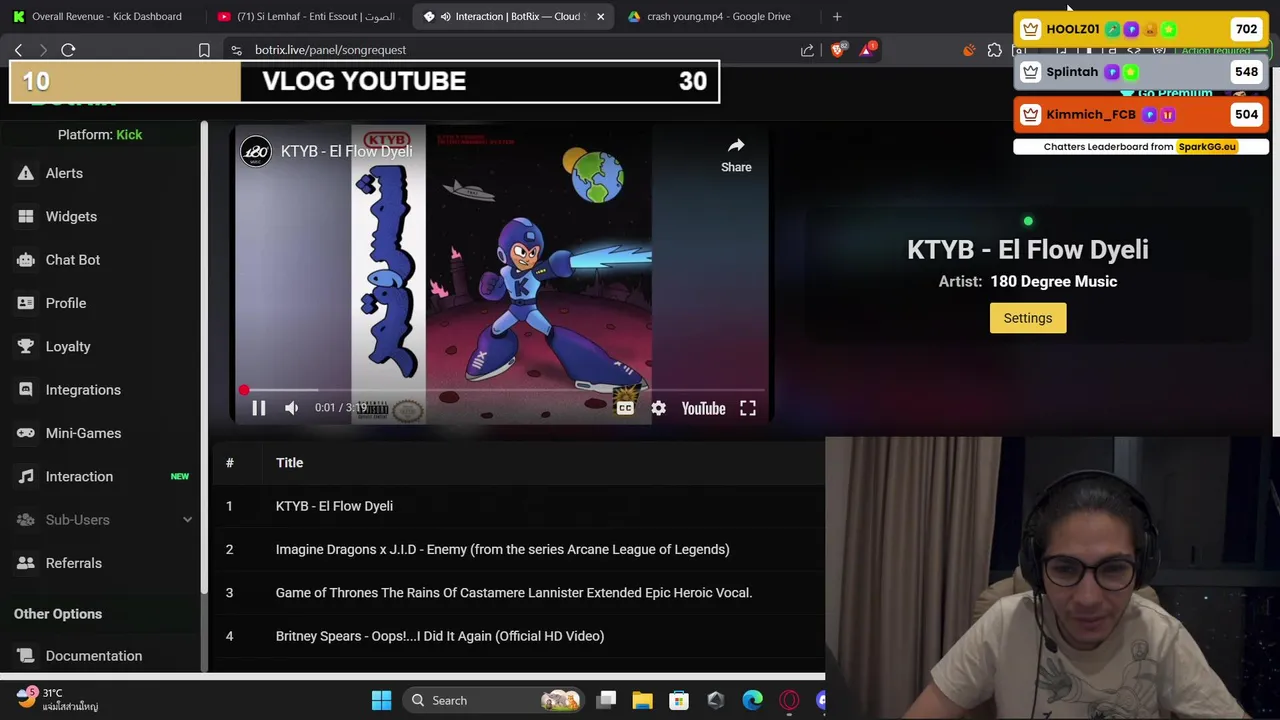Image resolution: width=1280 pixels, height=720 pixels.
Task: Open Profile from the sidebar
Action: (66, 303)
